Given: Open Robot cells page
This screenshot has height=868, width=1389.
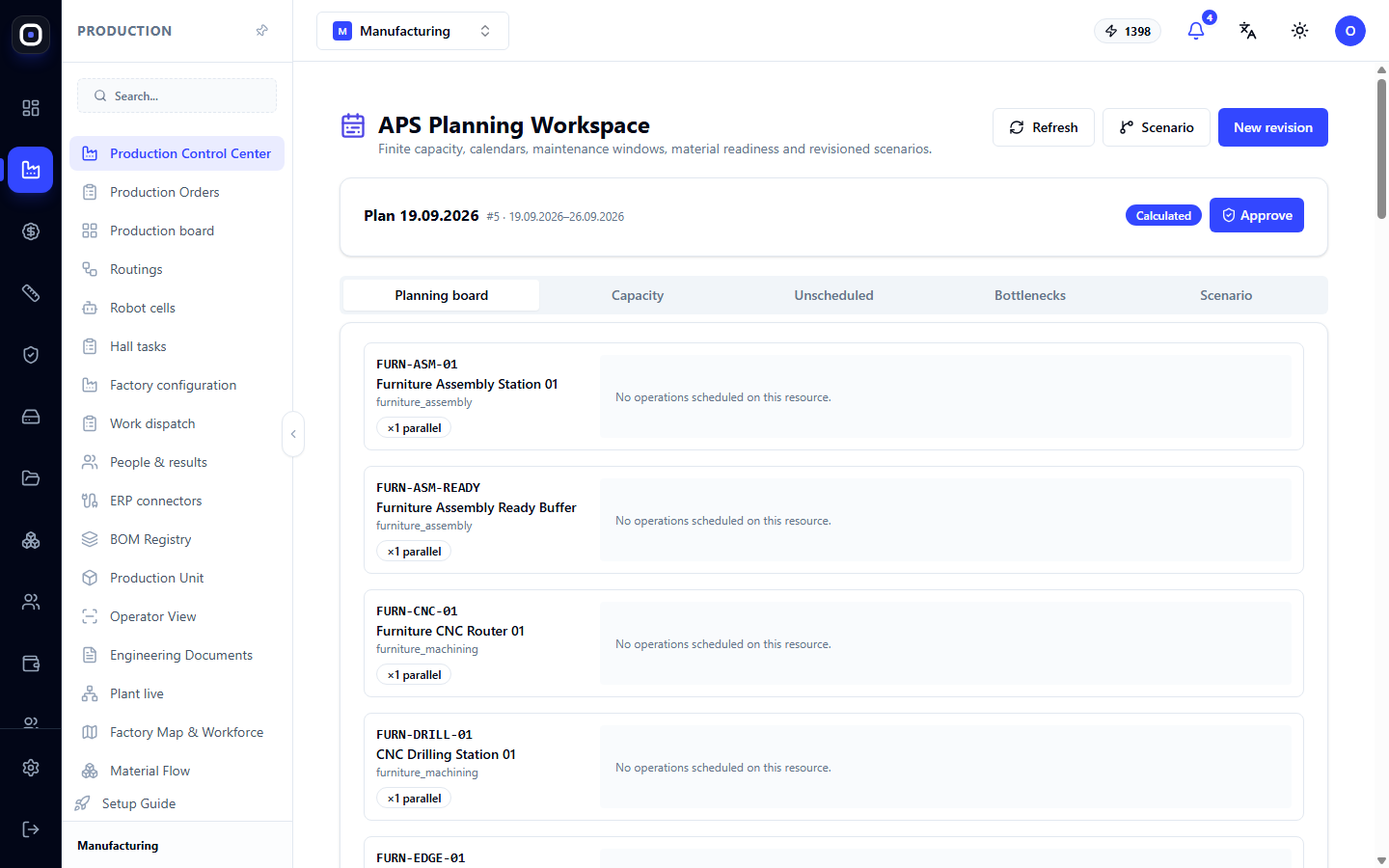Looking at the screenshot, I should (x=177, y=308).
